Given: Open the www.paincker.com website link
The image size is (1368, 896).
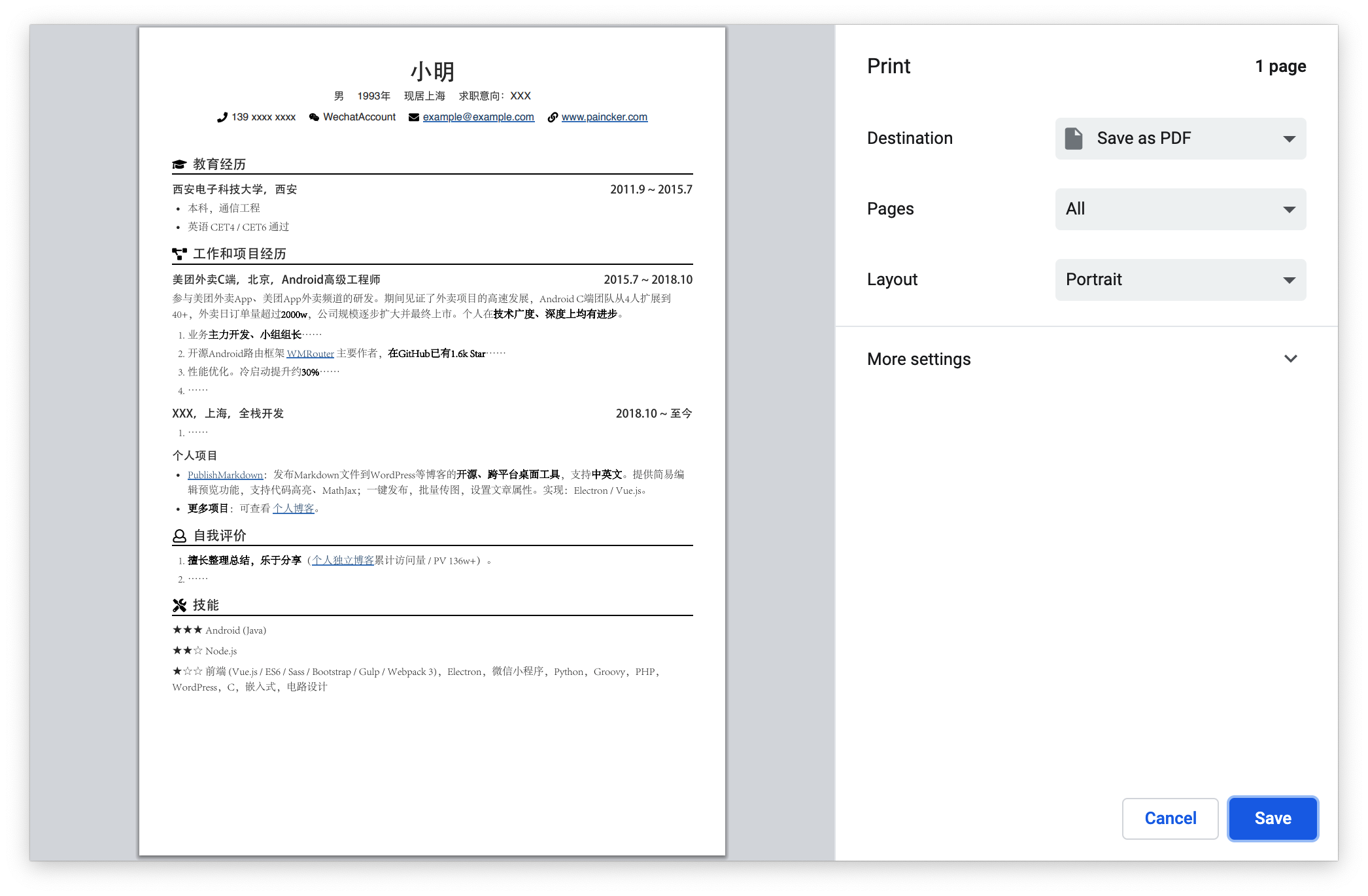Looking at the screenshot, I should point(604,117).
